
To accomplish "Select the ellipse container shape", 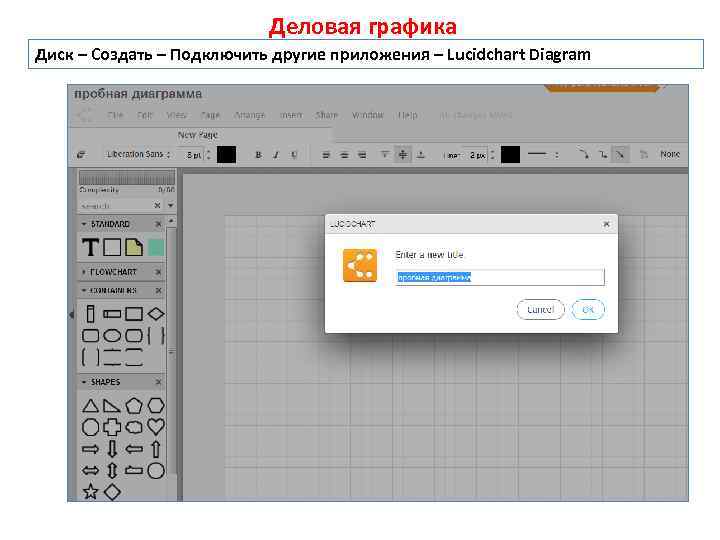I will click(112, 336).
